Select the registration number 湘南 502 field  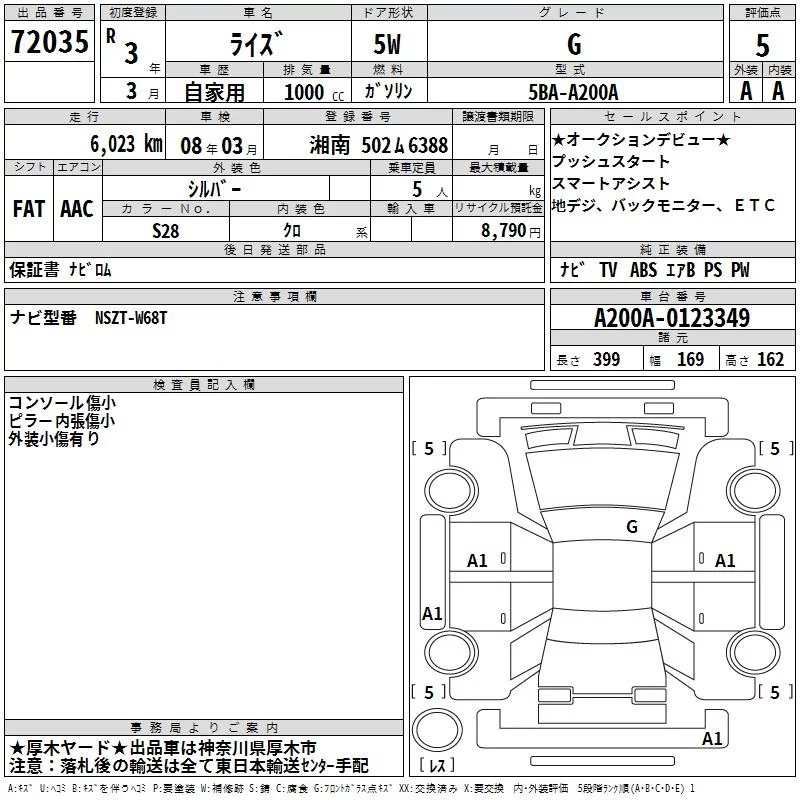click(x=358, y=145)
